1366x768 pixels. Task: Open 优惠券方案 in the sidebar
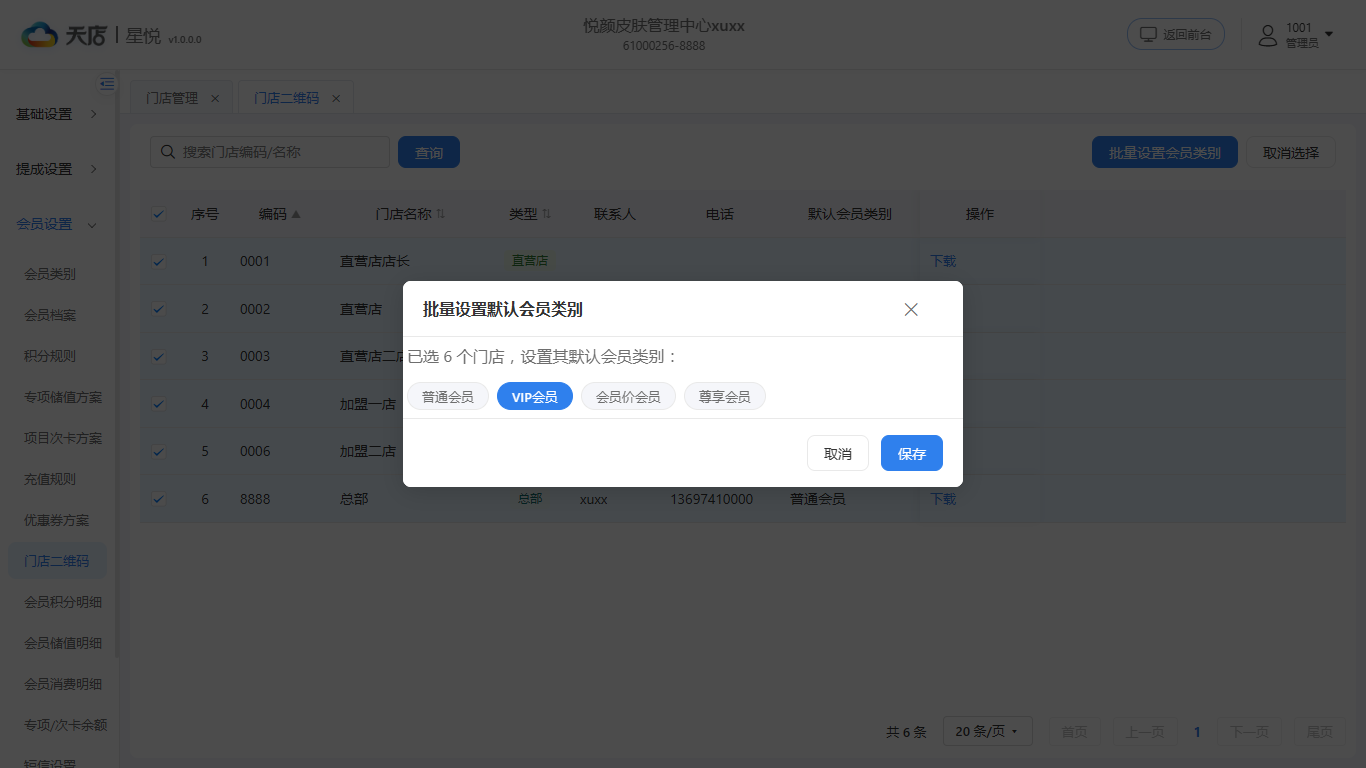(57, 520)
